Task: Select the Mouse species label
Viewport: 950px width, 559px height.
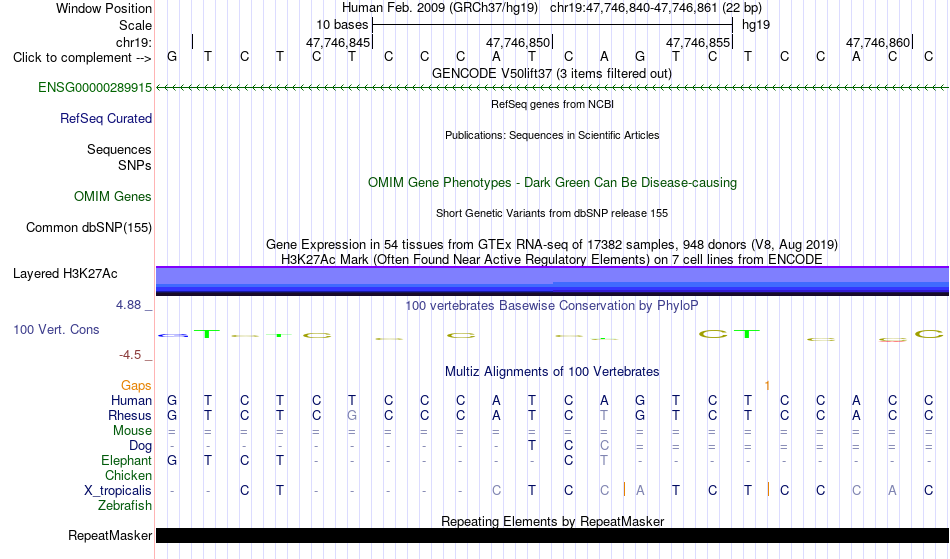Action: tap(132, 431)
